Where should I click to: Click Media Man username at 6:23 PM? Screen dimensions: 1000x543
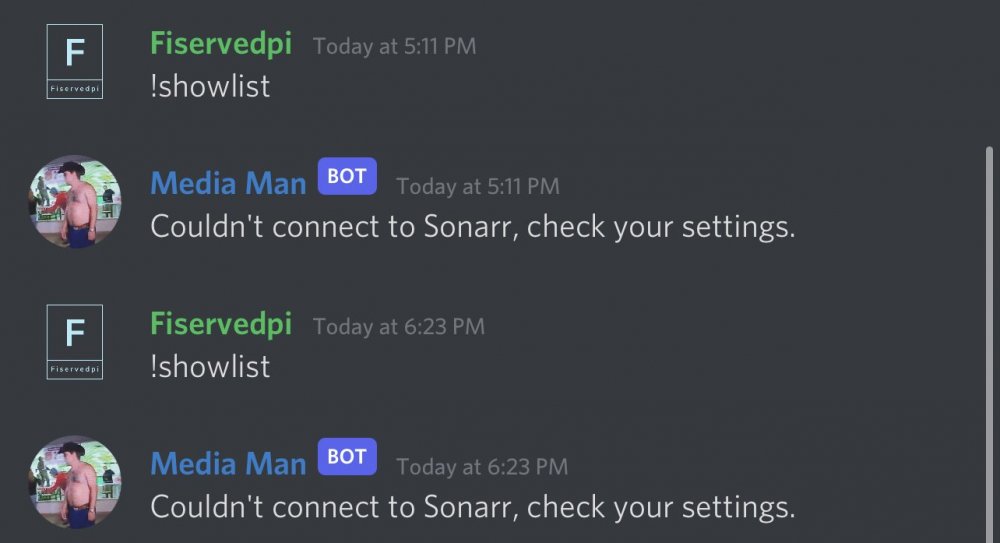click(228, 465)
